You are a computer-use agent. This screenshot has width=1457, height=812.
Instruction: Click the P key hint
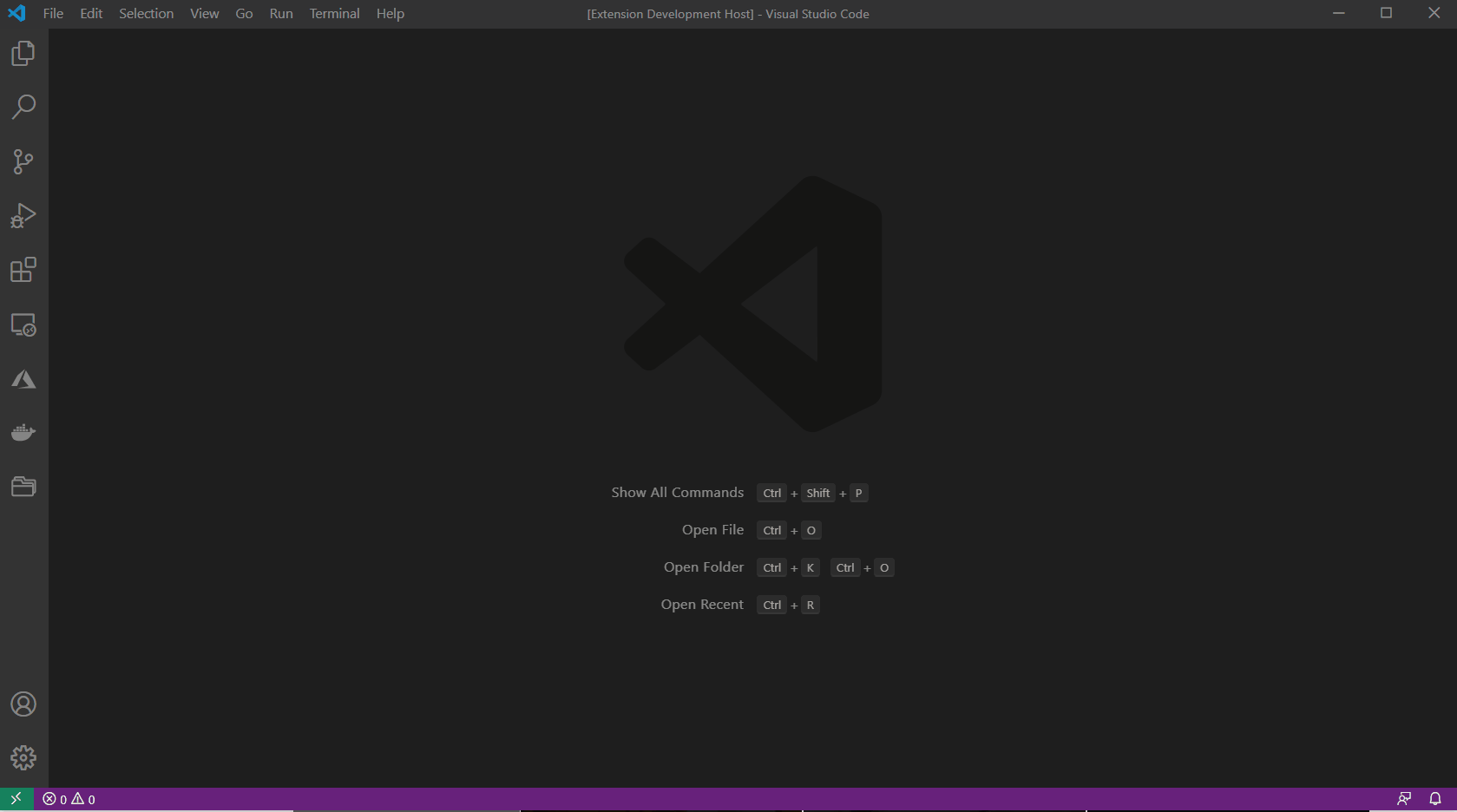pos(858,493)
